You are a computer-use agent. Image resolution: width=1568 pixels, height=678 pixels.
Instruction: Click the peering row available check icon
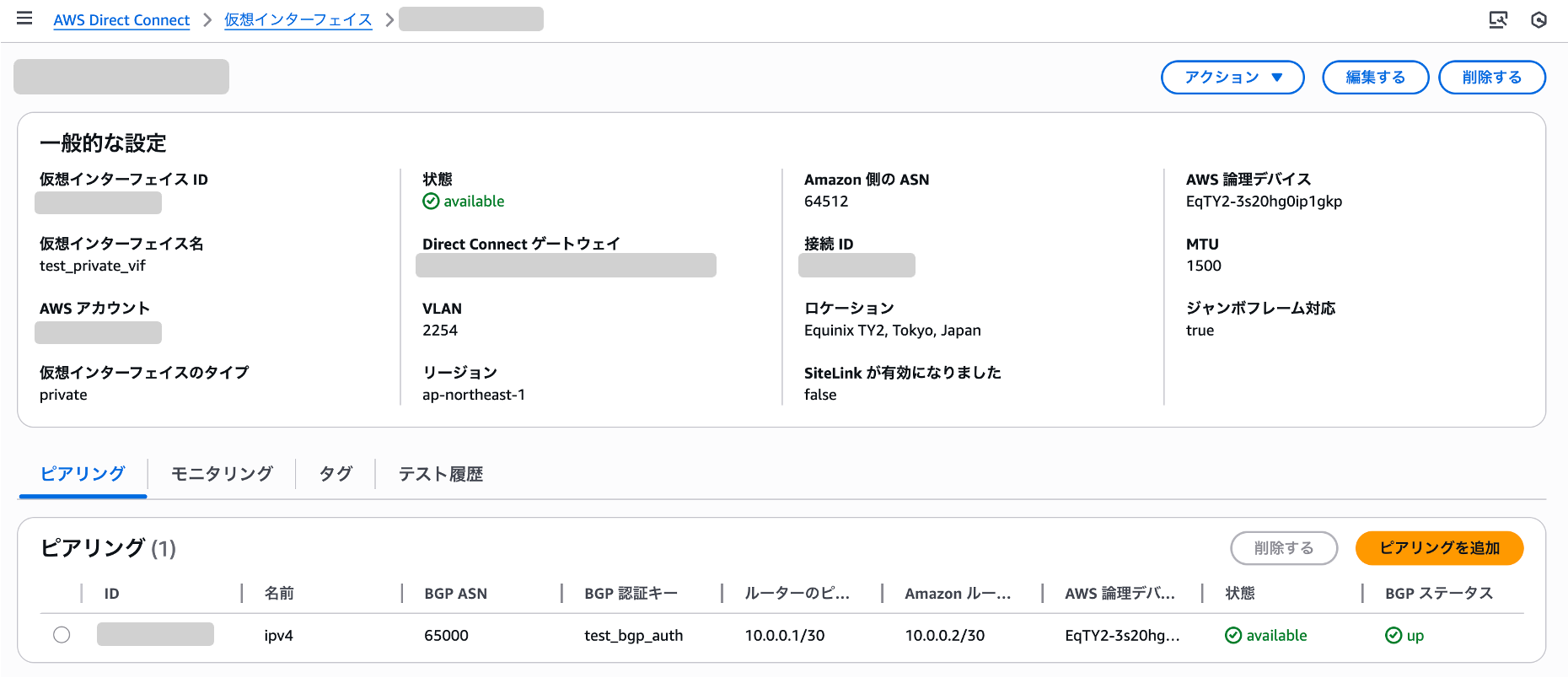click(1233, 635)
